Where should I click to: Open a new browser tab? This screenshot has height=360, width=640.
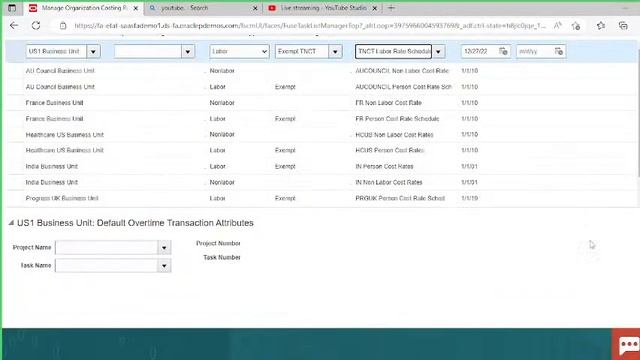click(391, 8)
